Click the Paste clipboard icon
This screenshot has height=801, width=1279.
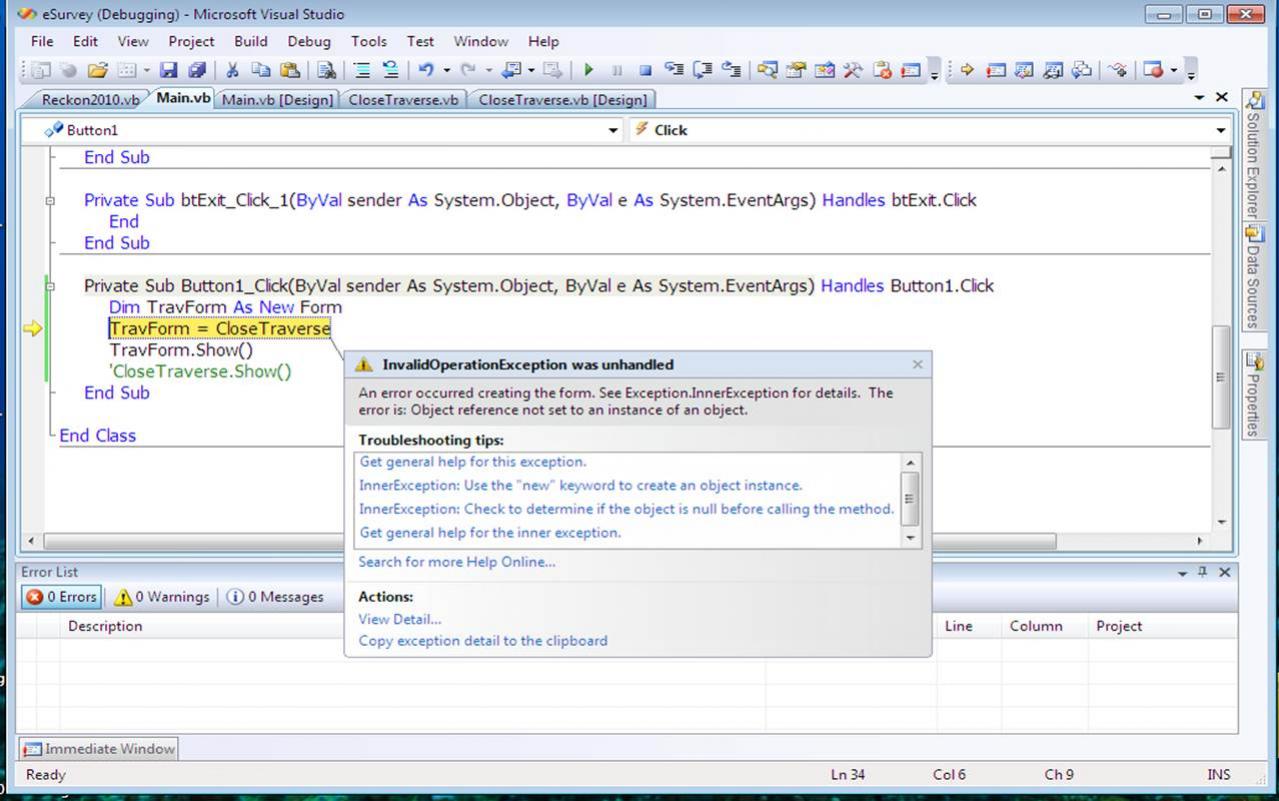coord(290,70)
